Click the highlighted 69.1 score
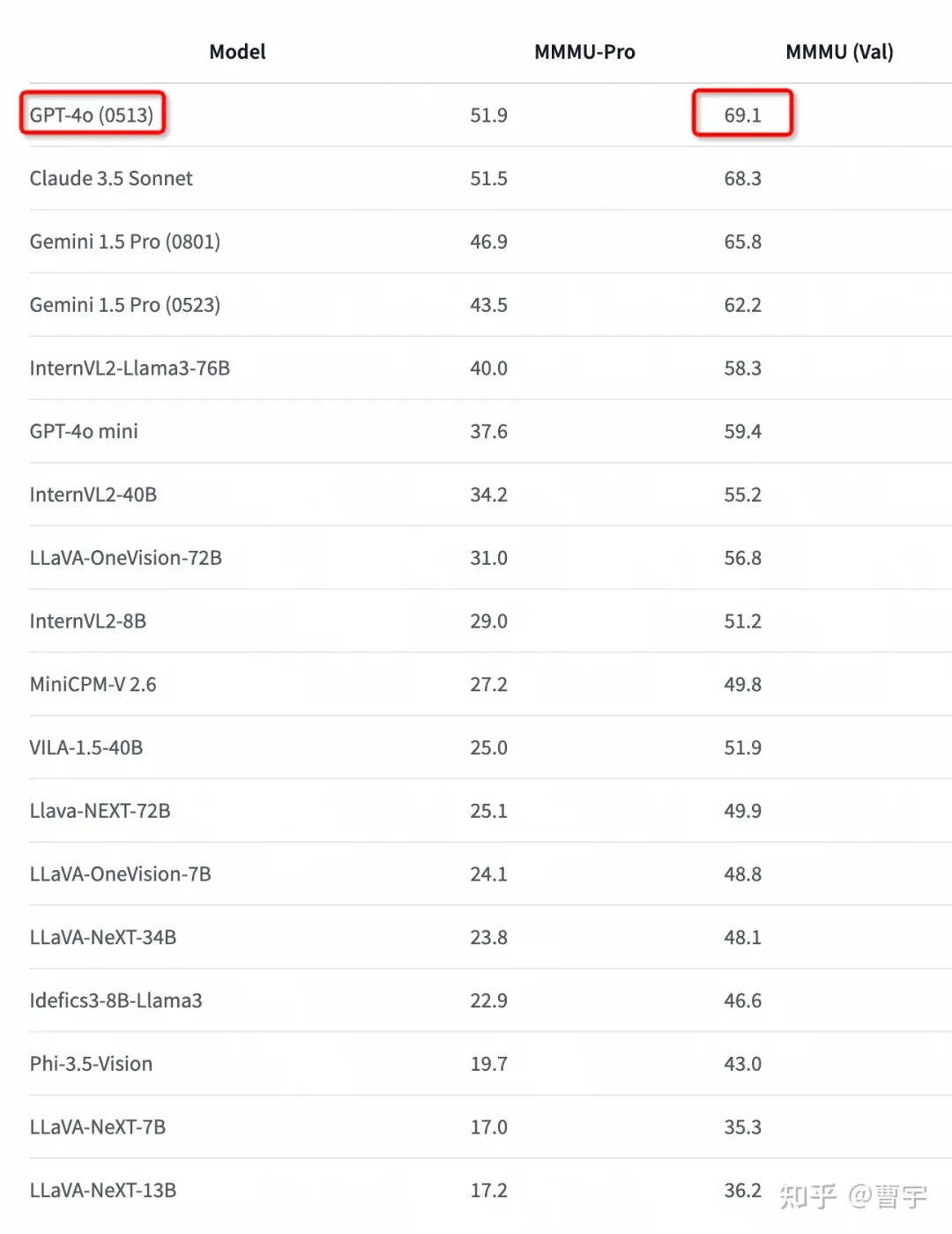Image resolution: width=952 pixels, height=1234 pixels. [742, 115]
